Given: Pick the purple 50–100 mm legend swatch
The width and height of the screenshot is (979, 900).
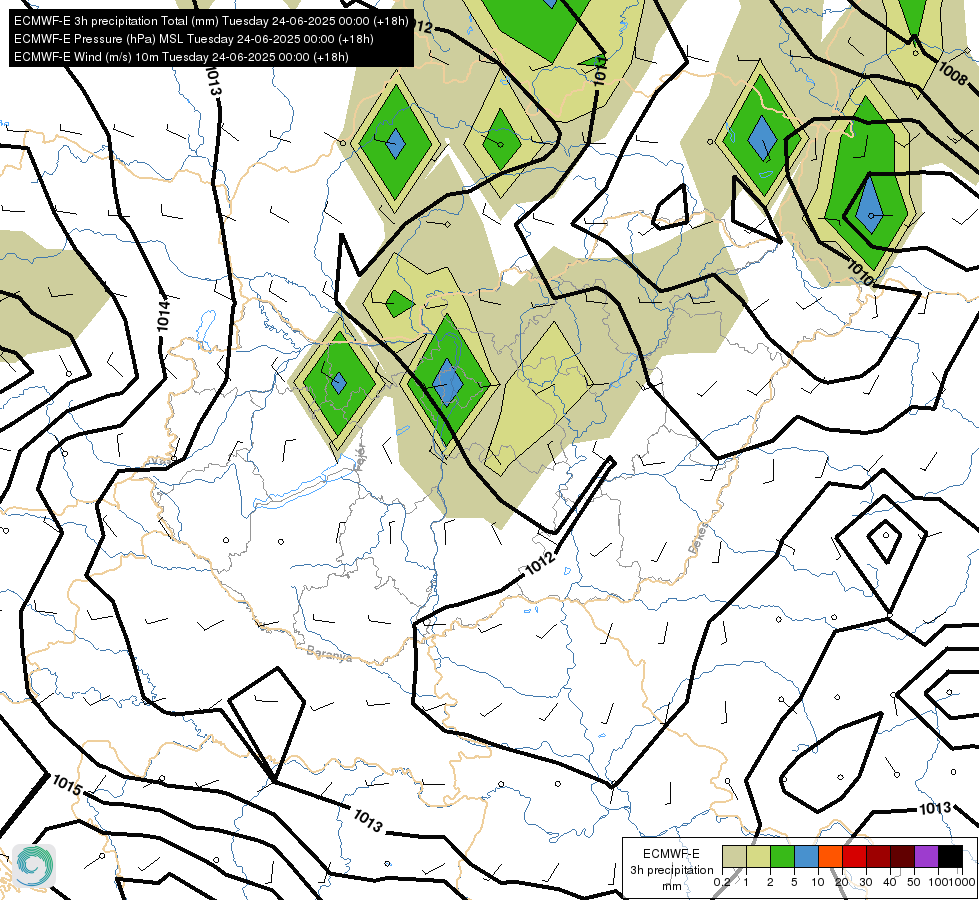Looking at the screenshot, I should pyautogui.click(x=926, y=856).
